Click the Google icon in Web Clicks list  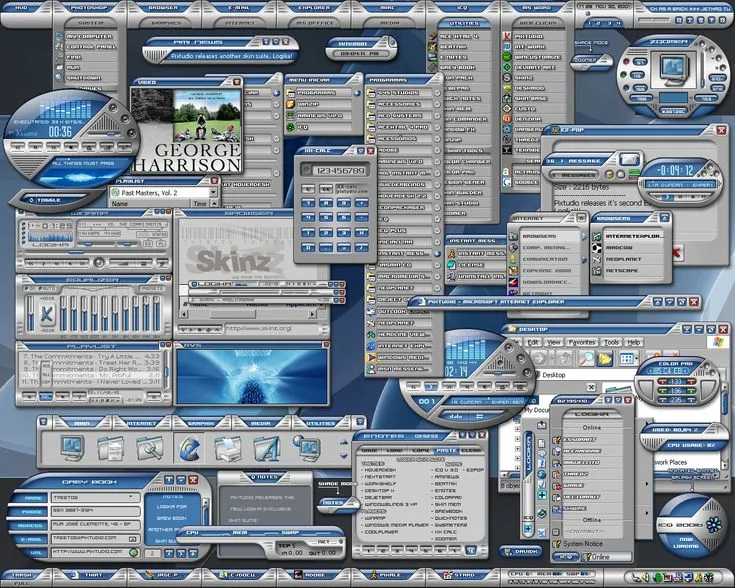(507, 181)
